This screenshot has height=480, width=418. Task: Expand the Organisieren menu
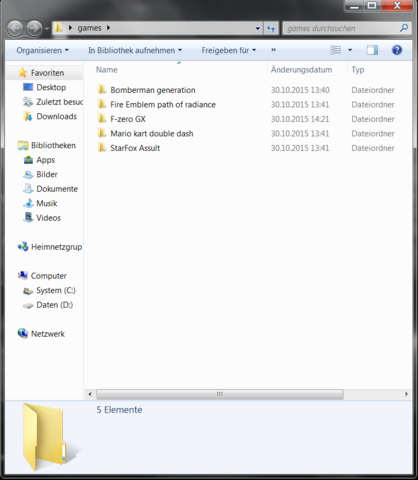(x=42, y=50)
